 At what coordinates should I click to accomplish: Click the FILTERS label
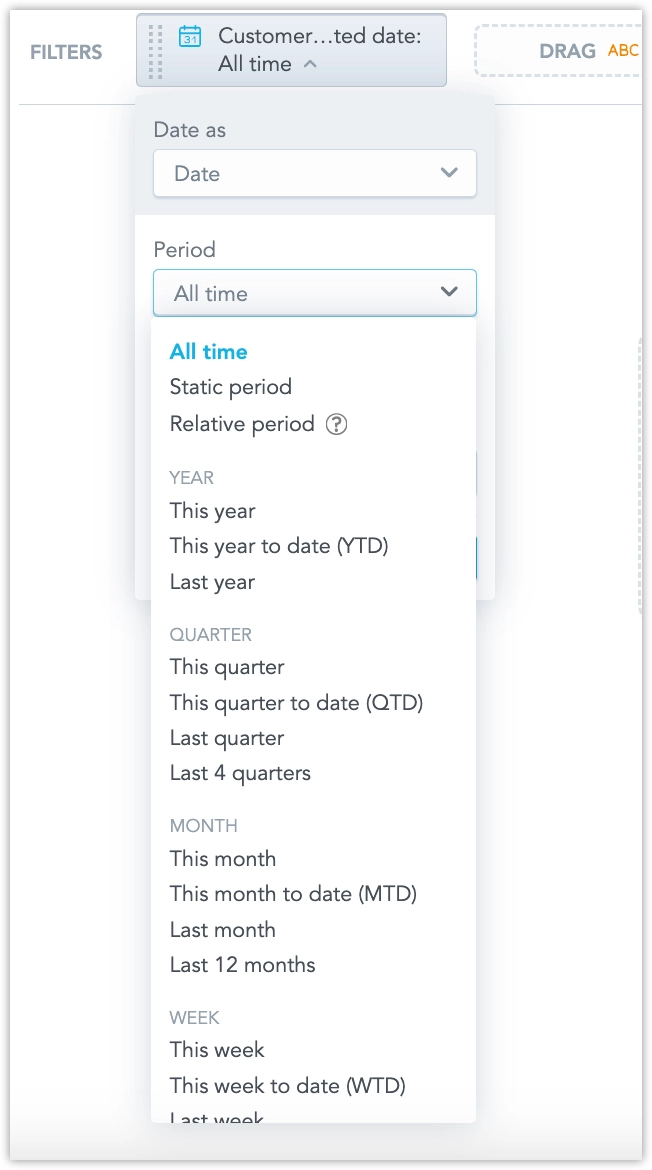(66, 52)
